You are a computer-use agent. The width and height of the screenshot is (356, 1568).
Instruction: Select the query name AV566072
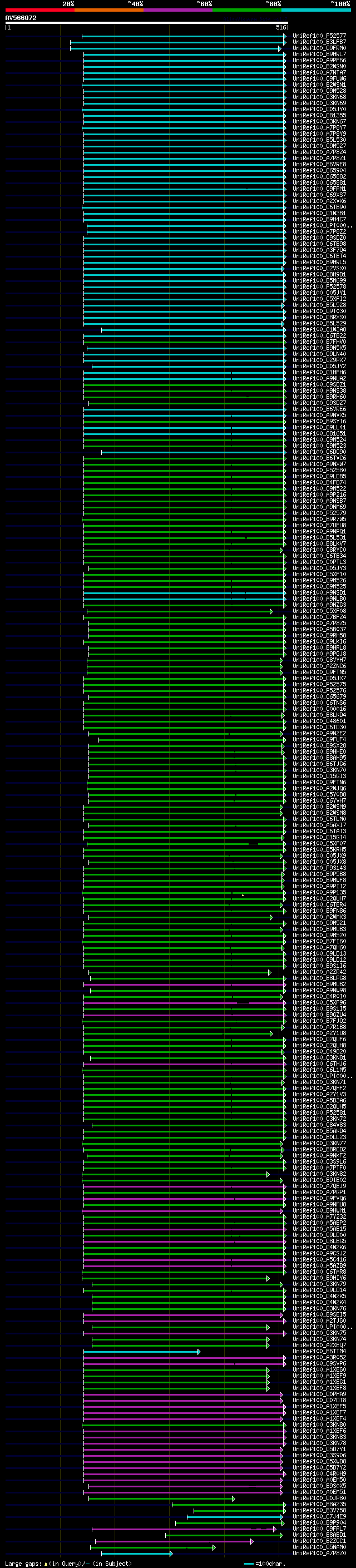tap(21, 18)
